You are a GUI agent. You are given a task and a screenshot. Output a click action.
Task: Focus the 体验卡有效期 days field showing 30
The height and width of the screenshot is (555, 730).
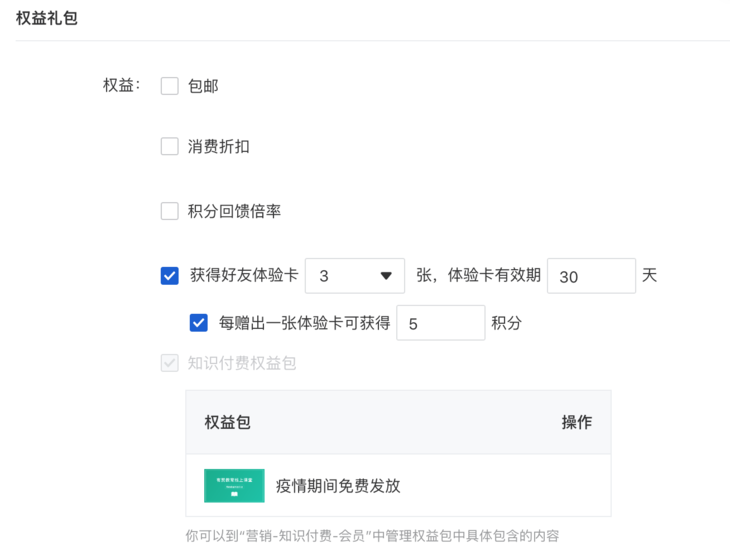click(x=591, y=276)
